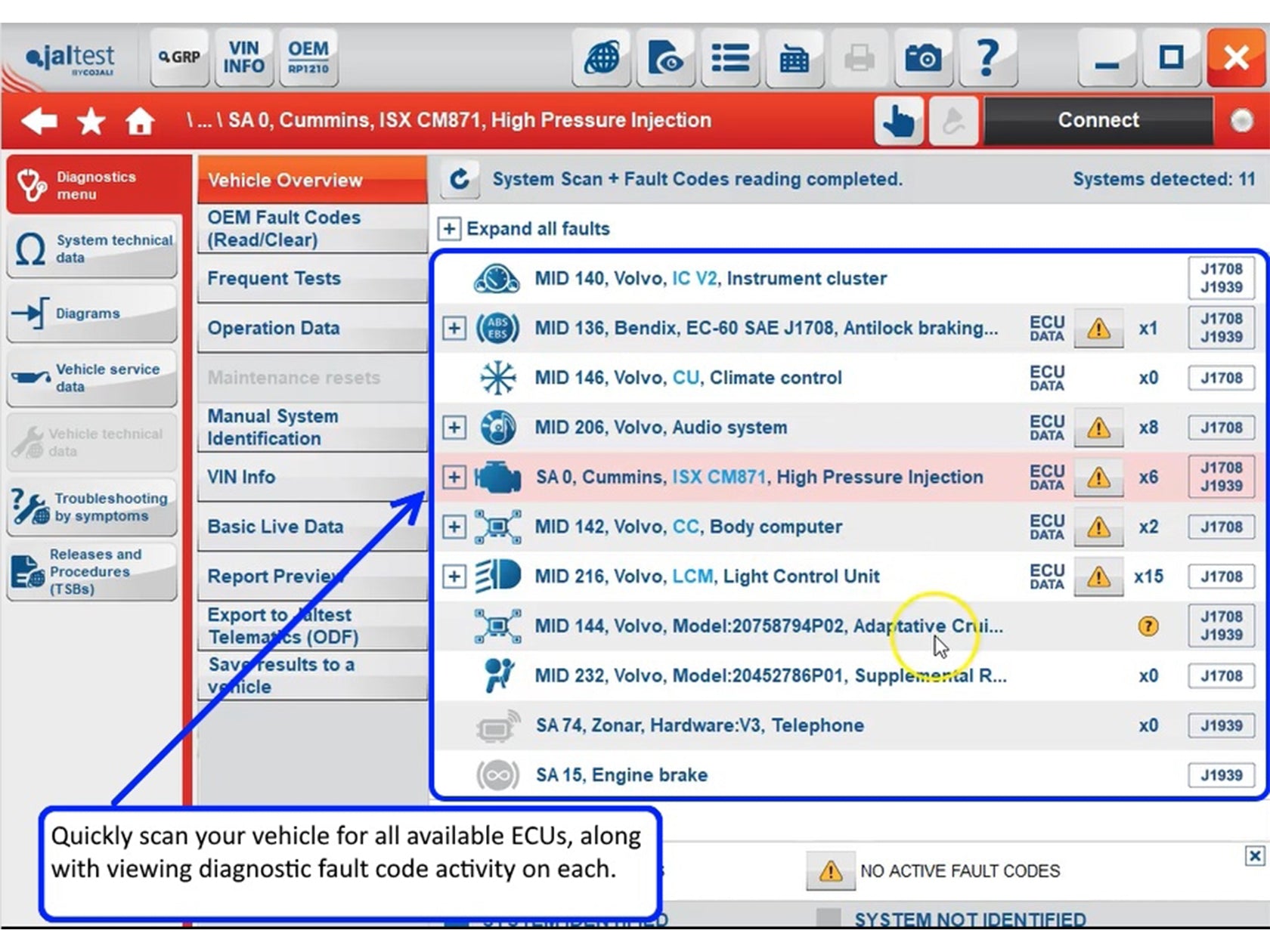
Task: Click the question mark icon on MID 144 row
Action: point(1148,626)
